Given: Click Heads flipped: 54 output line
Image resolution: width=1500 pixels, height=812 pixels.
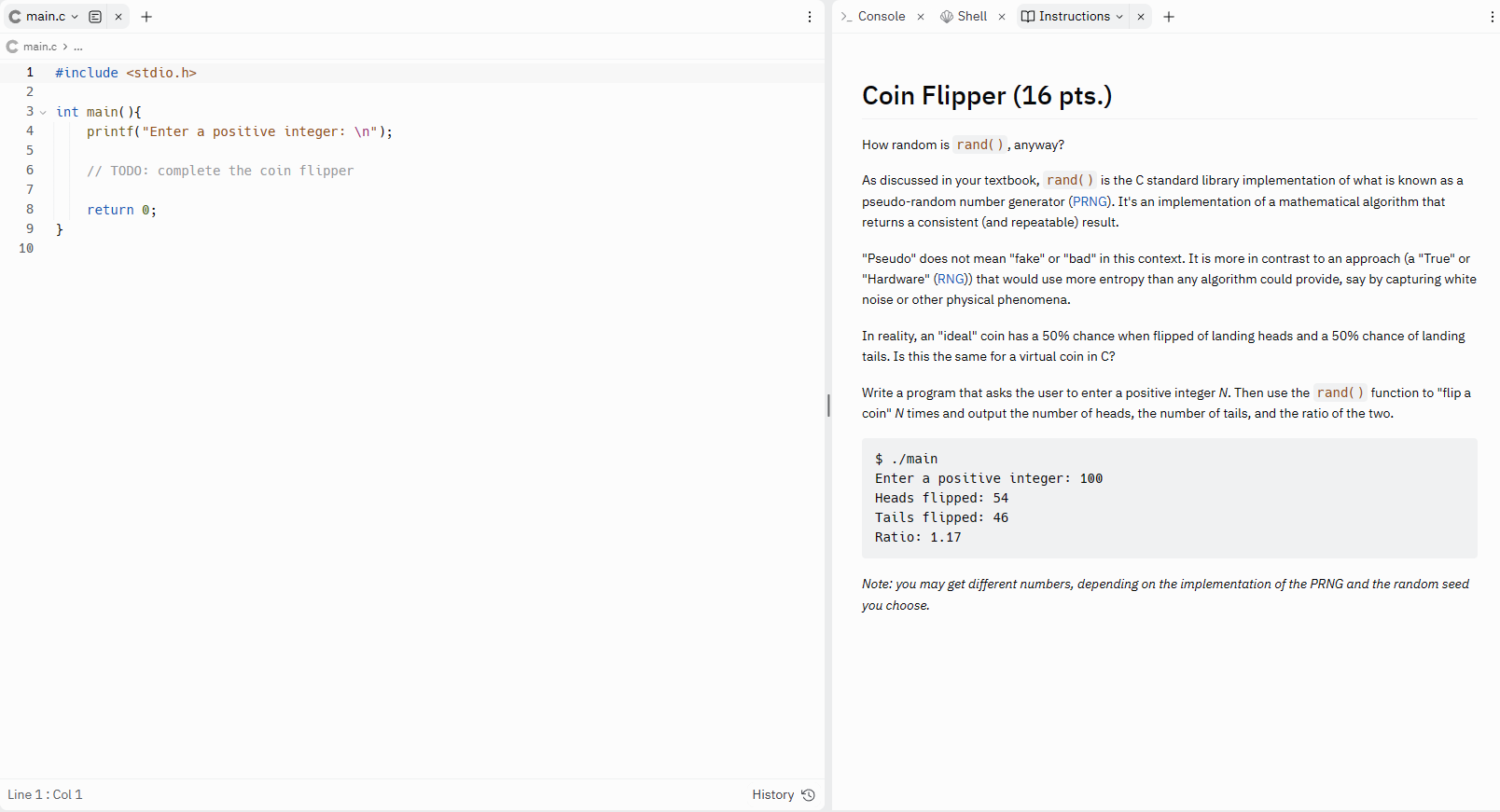Looking at the screenshot, I should tap(941, 498).
